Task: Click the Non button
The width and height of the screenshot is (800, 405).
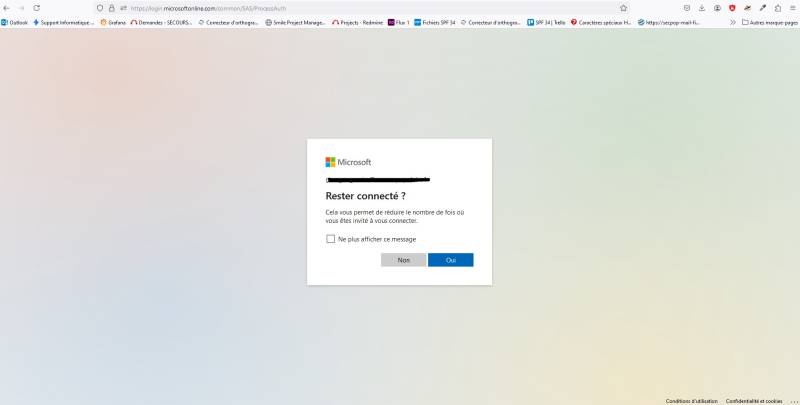Action: [404, 260]
